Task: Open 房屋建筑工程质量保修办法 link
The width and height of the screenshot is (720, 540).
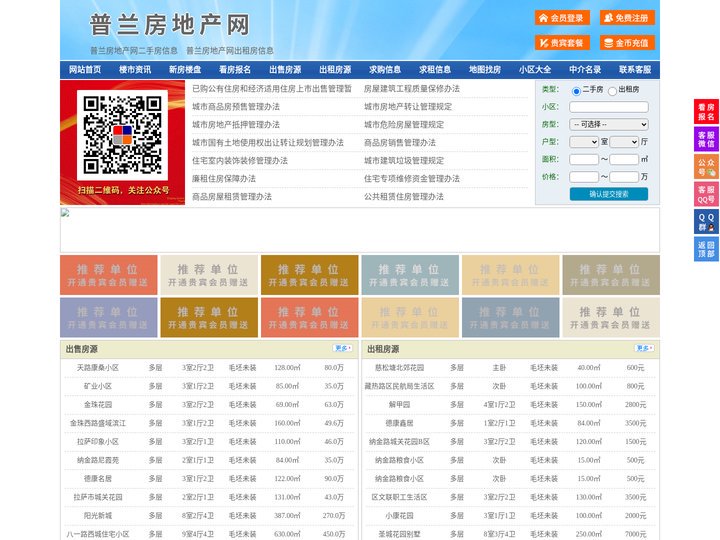Action: coord(412,89)
